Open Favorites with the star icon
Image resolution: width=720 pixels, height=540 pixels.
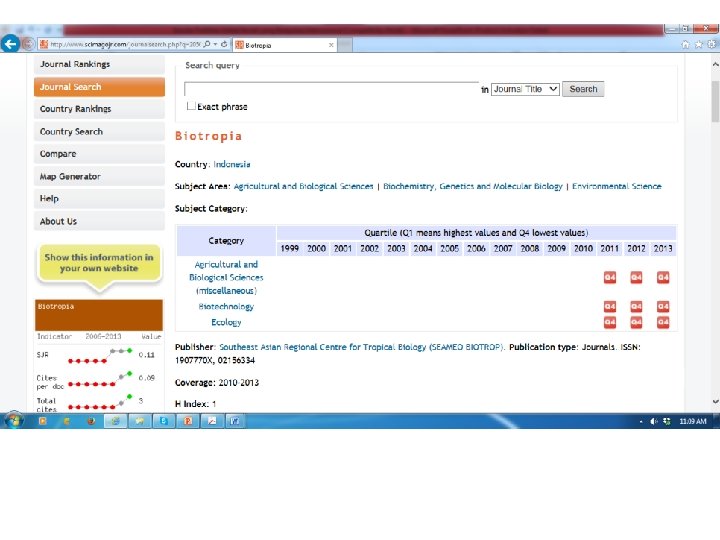point(698,44)
